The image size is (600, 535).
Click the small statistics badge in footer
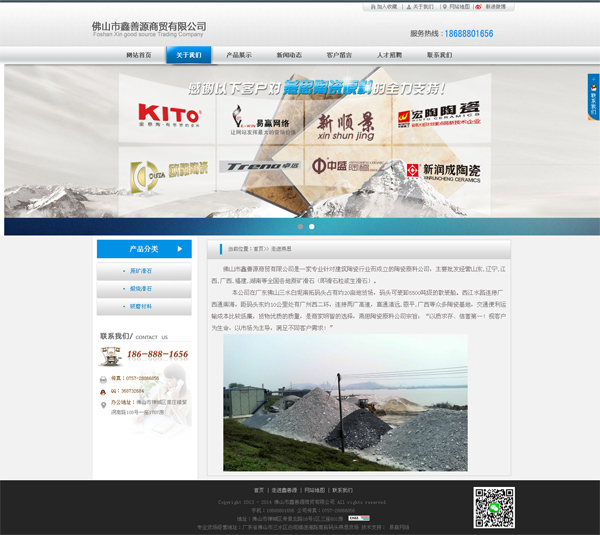tap(359, 518)
